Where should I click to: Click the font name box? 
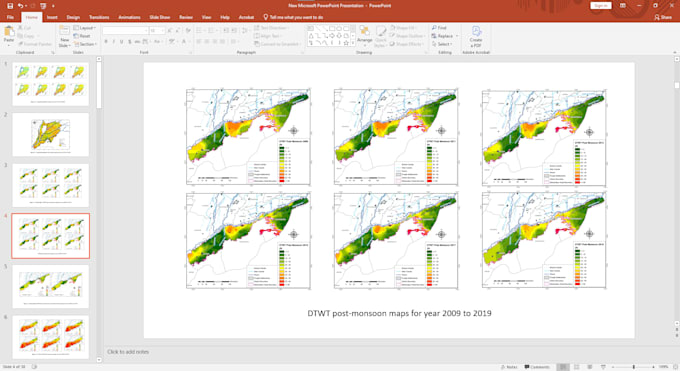(x=125, y=31)
